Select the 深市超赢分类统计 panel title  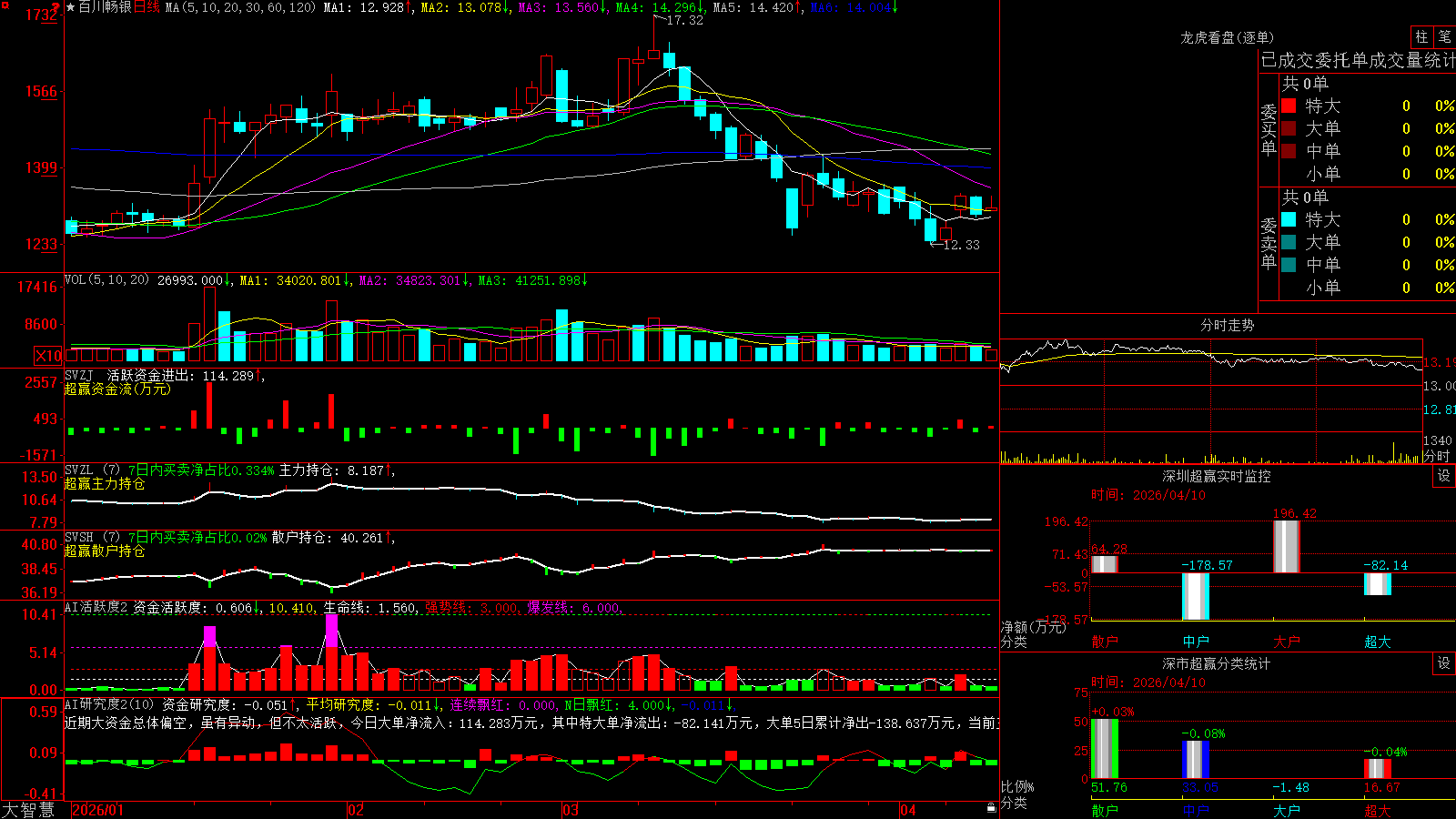(x=1217, y=663)
